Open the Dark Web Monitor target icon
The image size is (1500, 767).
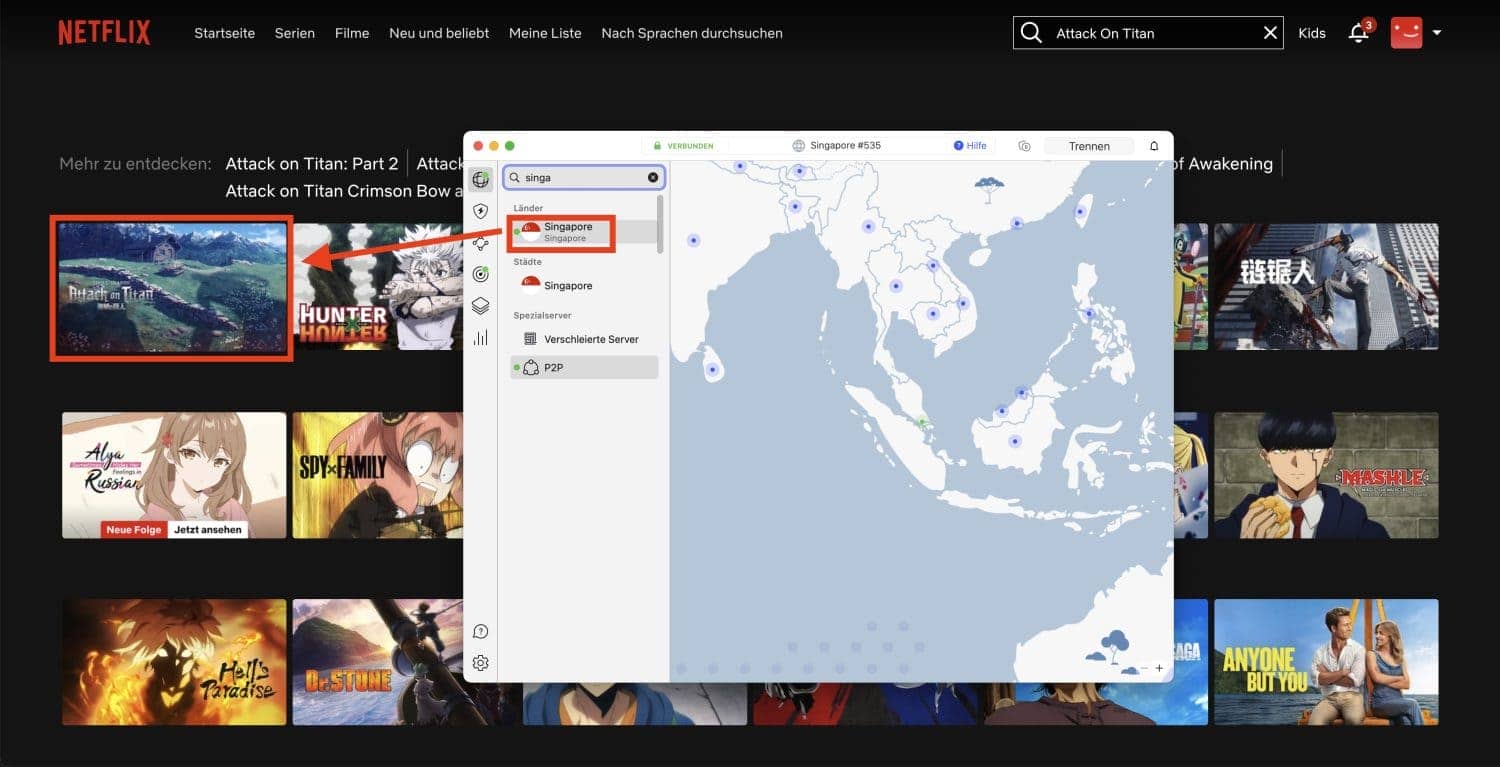tap(481, 274)
